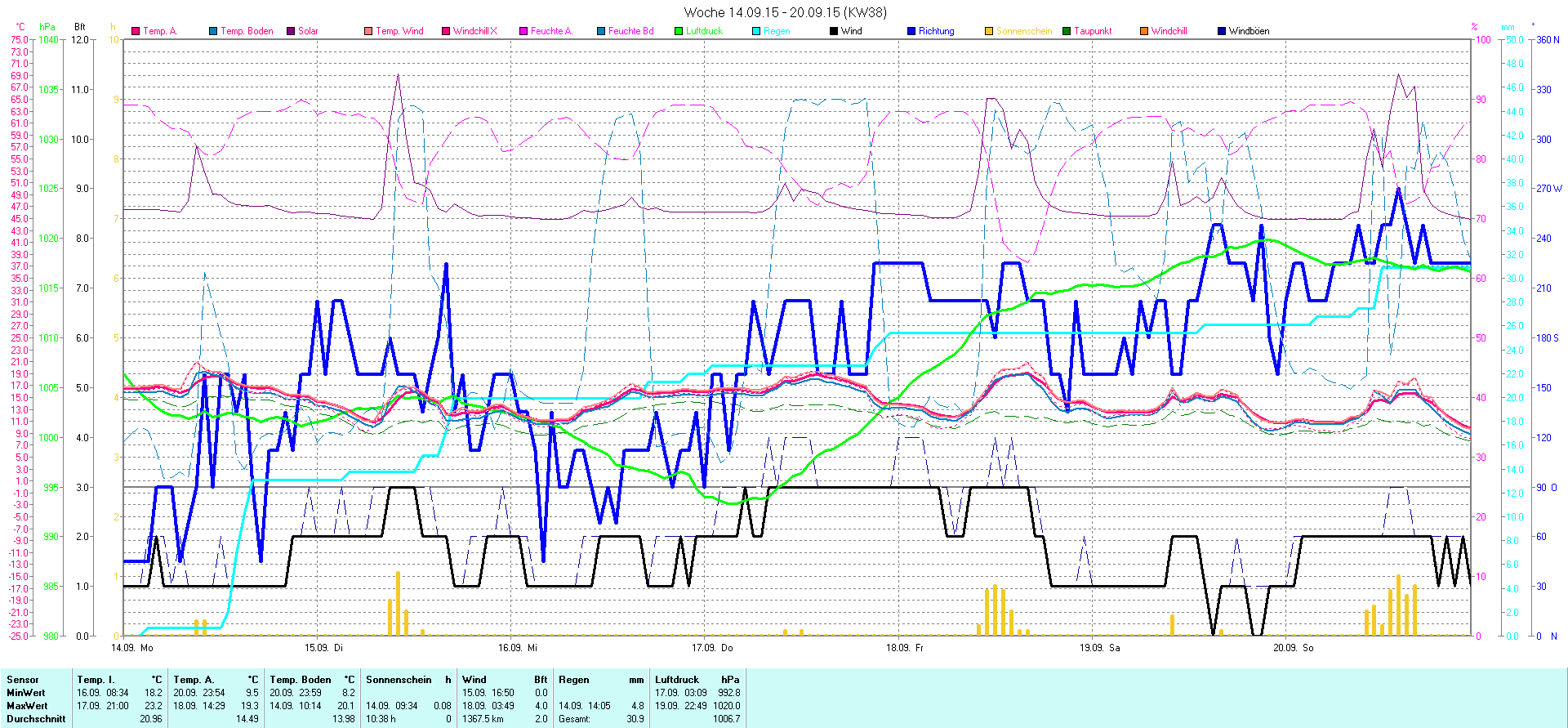
Task: Select the Taupunkt legend label
Action: pos(1093,31)
